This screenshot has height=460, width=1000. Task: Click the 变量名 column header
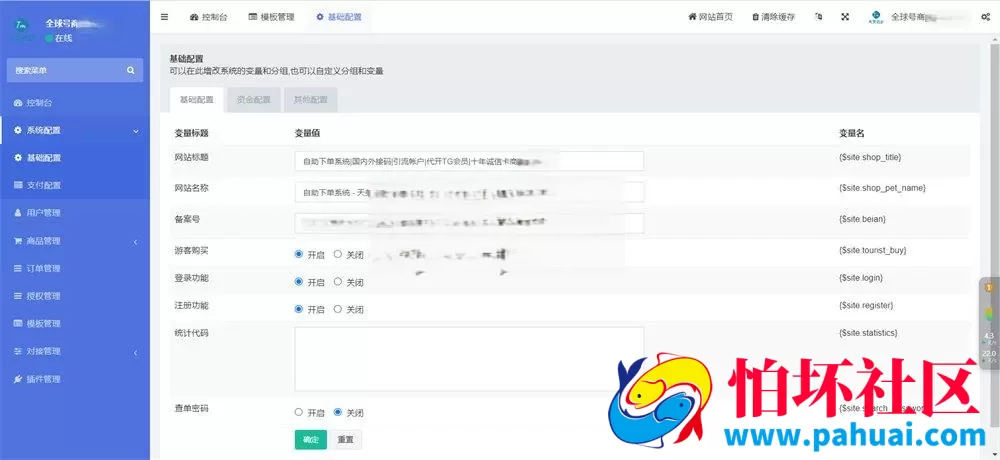pos(851,133)
